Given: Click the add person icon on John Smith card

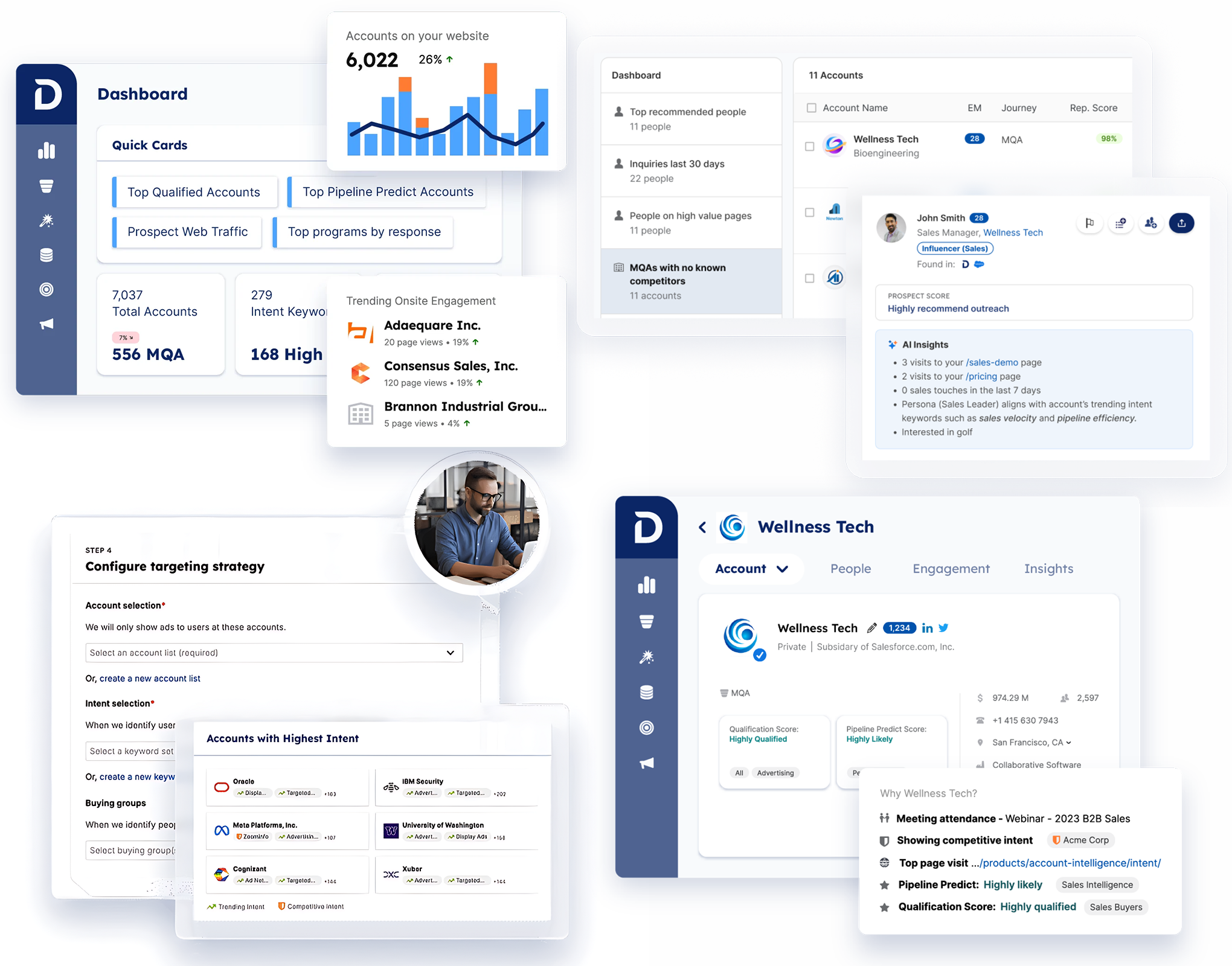Looking at the screenshot, I should point(1151,223).
